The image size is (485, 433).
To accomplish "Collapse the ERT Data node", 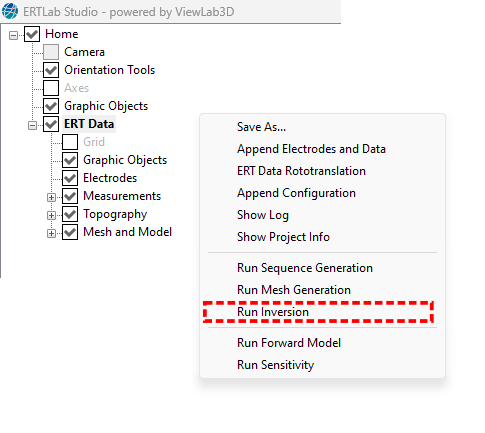I will [32, 125].
